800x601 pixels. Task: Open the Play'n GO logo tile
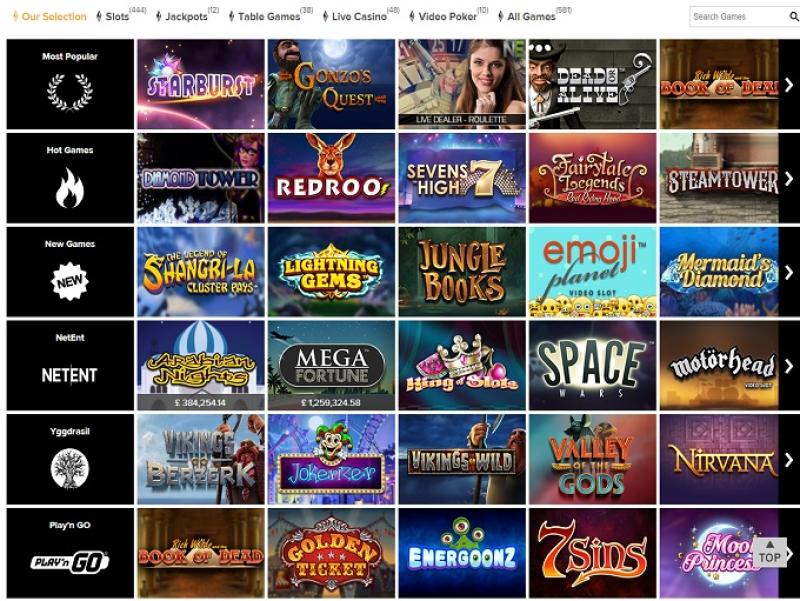click(70, 553)
